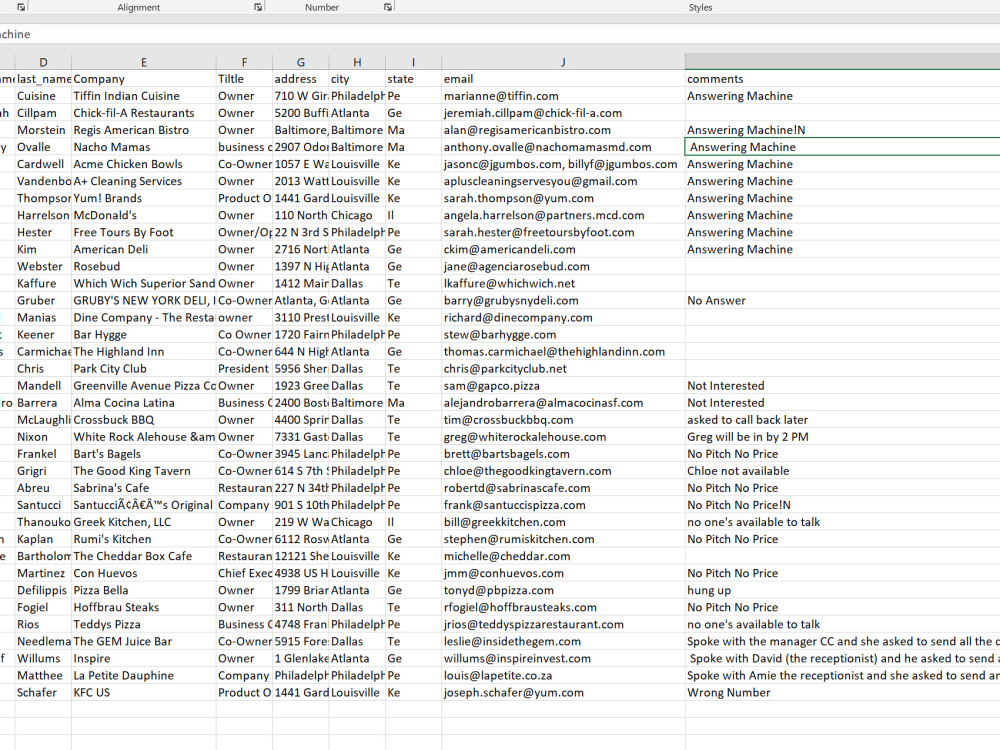
Task: Select cell 'The Good King Tavern'
Action: [x=144, y=471]
